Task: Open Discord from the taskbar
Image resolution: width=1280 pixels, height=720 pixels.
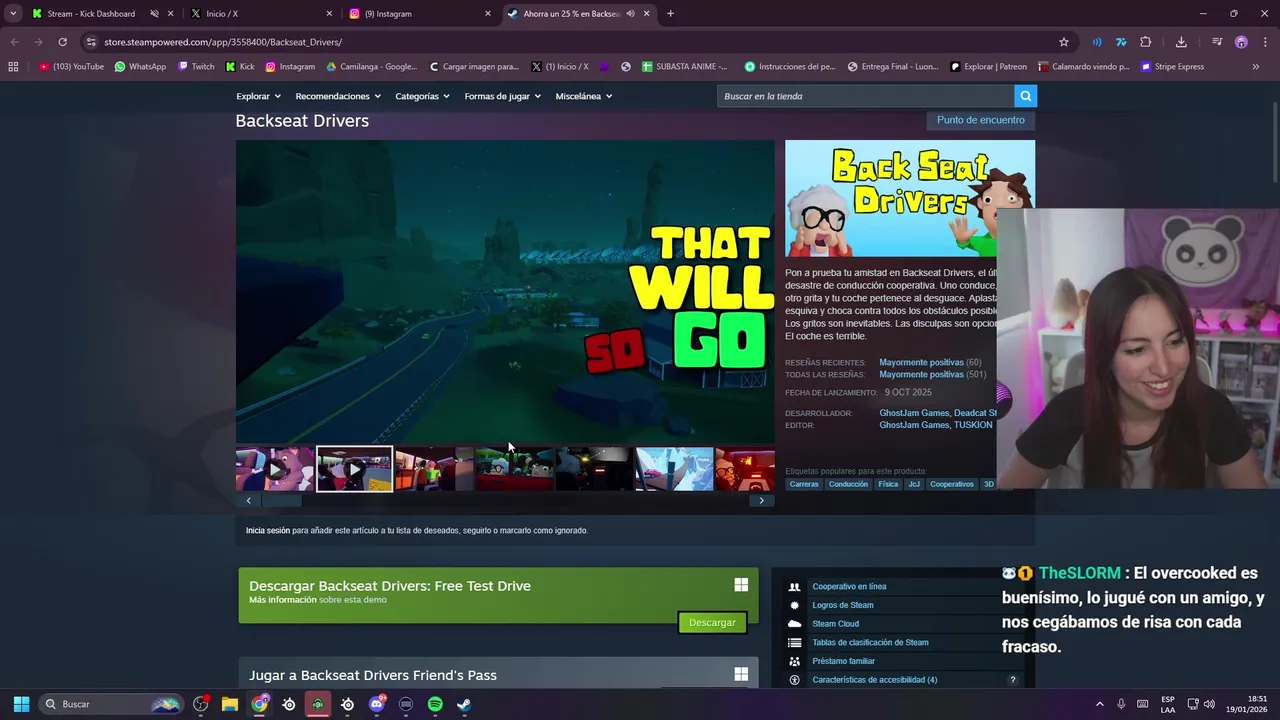Action: [377, 704]
